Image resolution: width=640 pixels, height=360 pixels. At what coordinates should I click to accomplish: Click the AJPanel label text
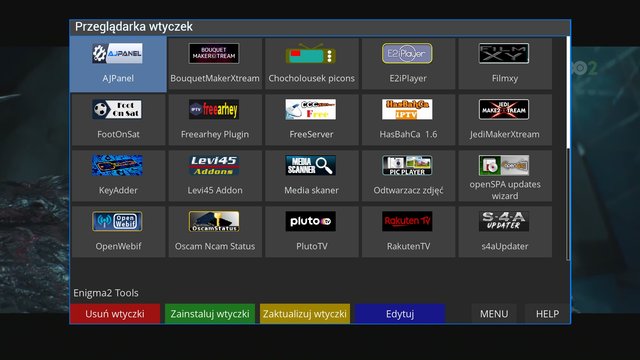tap(118, 78)
